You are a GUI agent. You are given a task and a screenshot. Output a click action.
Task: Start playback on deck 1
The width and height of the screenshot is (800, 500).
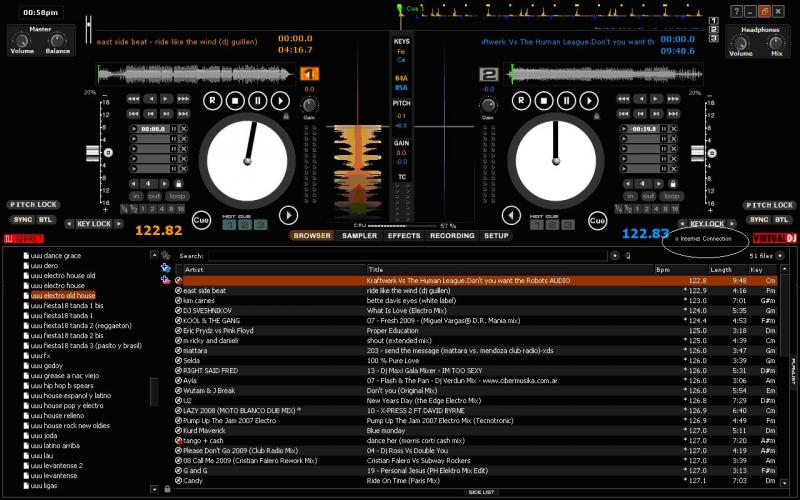(x=280, y=101)
